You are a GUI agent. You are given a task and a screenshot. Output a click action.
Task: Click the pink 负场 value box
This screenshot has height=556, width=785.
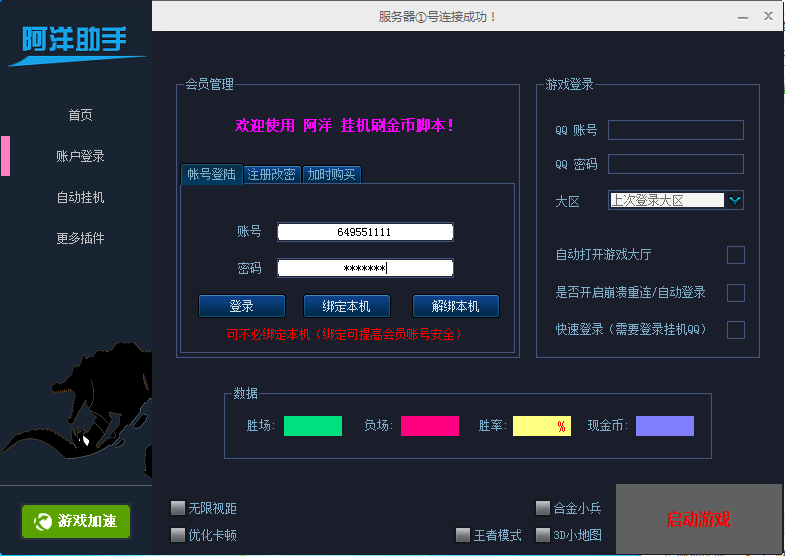click(x=430, y=426)
